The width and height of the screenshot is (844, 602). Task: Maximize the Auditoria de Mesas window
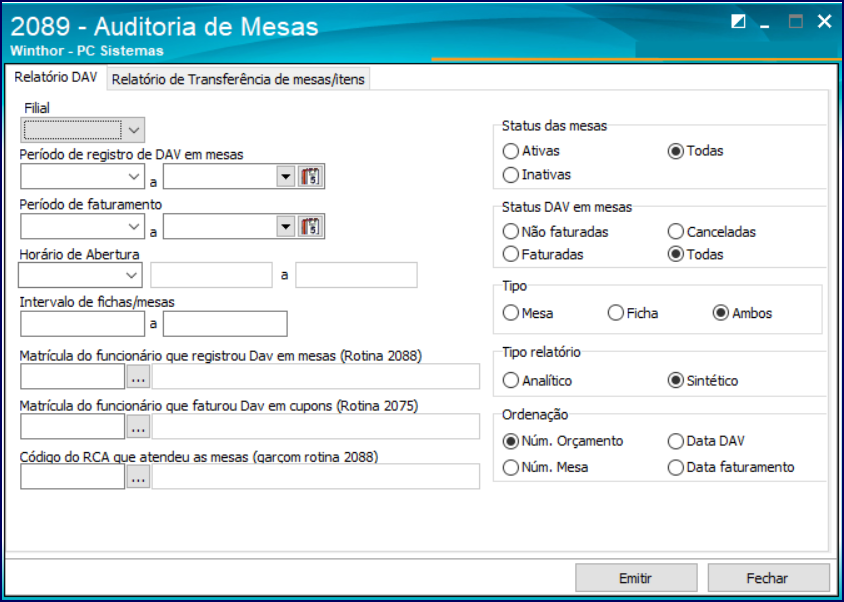pos(796,22)
